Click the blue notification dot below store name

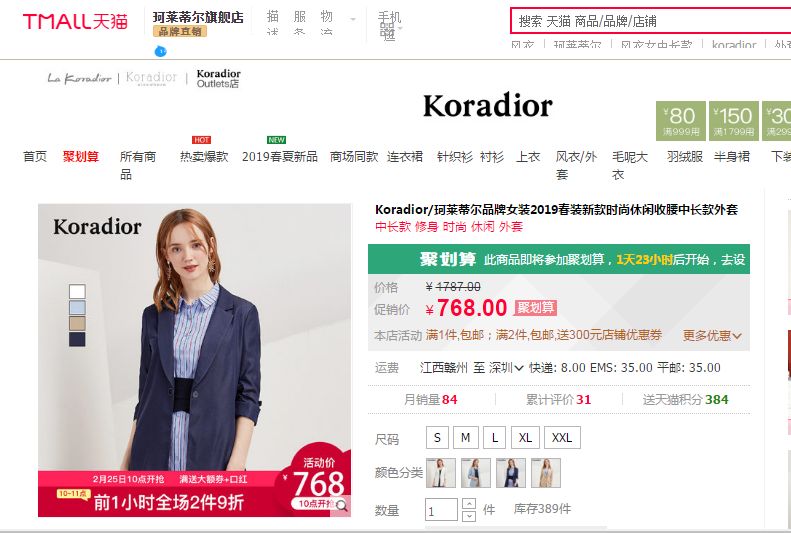160,51
